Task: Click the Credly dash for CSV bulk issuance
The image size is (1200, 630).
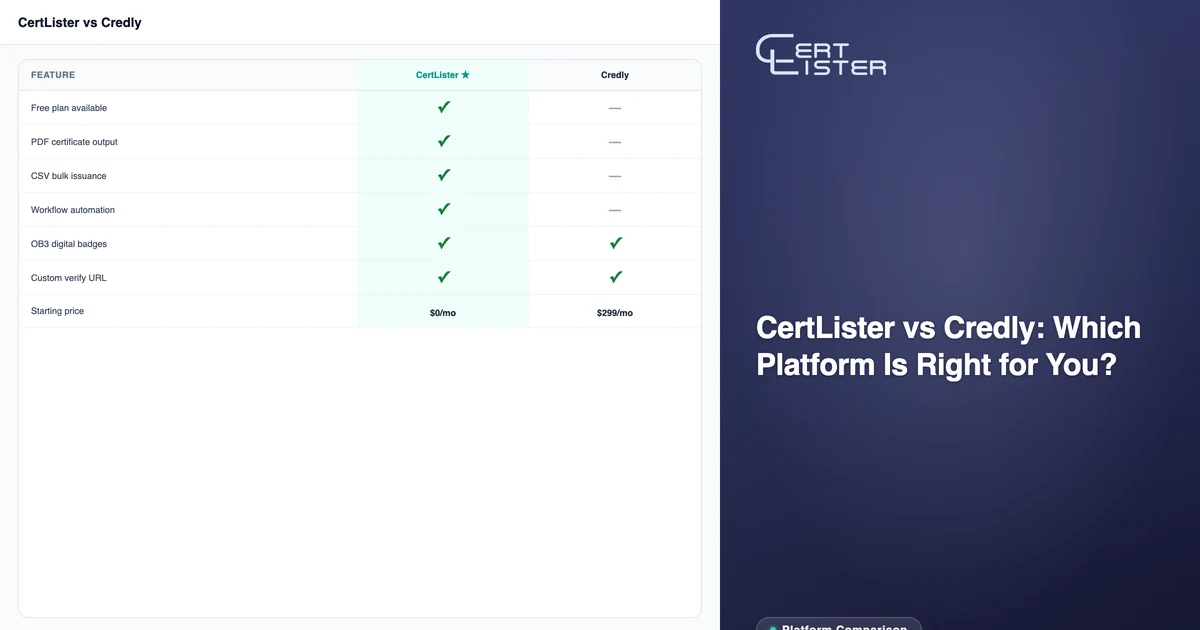Action: 615,176
